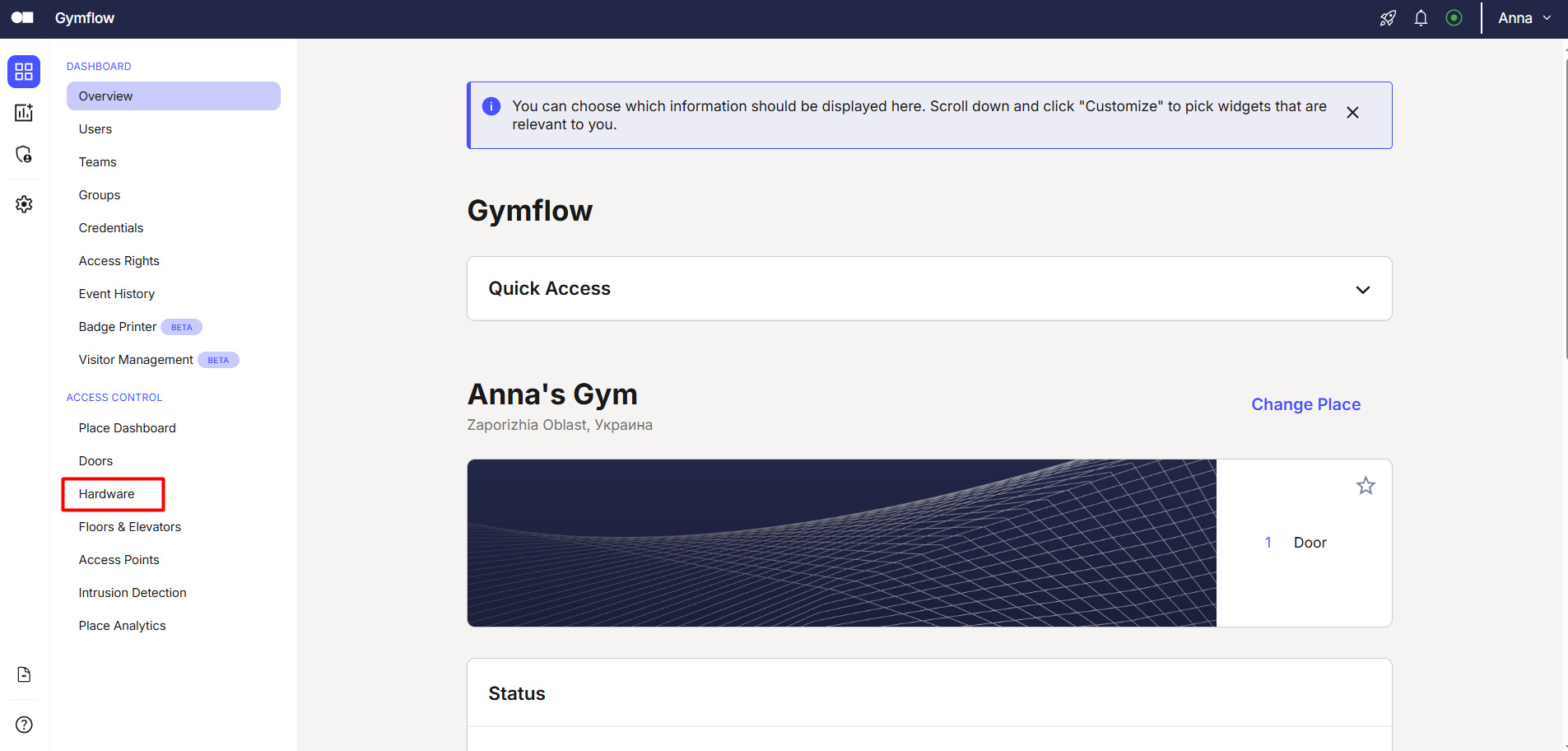The width and height of the screenshot is (1568, 751).
Task: Expand the Quick Access panel chevron
Action: pos(1363,290)
